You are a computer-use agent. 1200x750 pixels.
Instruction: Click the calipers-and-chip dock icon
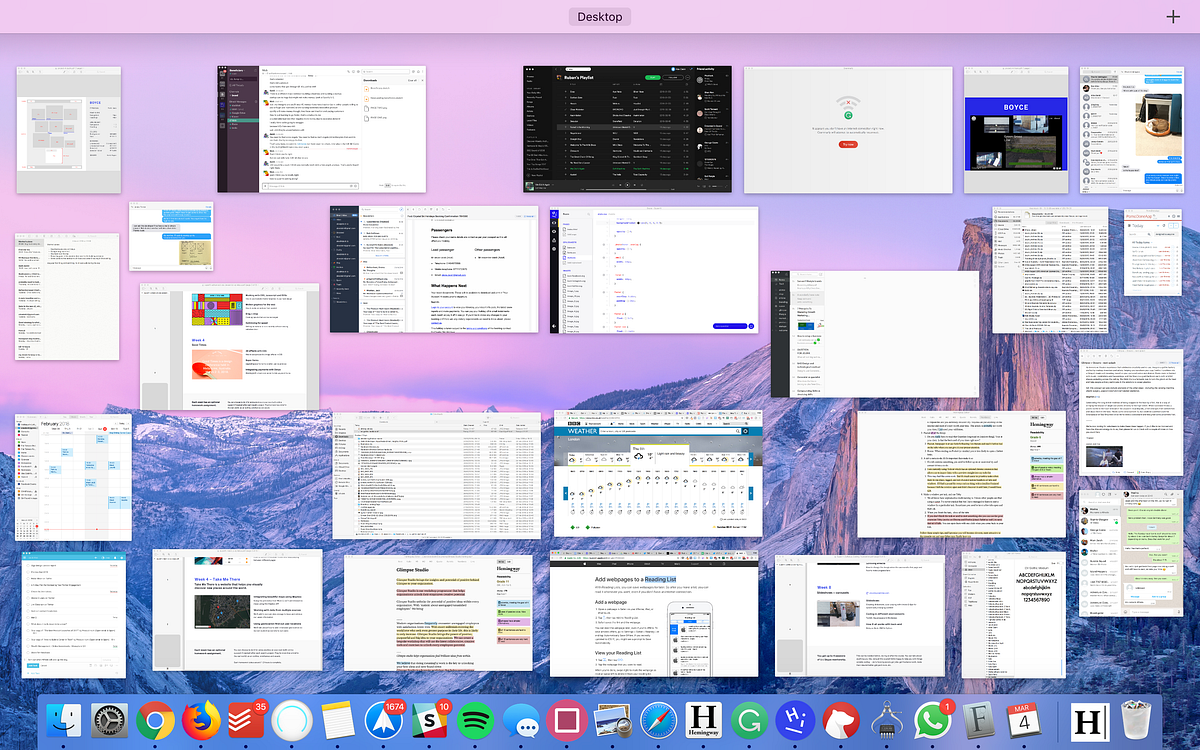(x=888, y=722)
